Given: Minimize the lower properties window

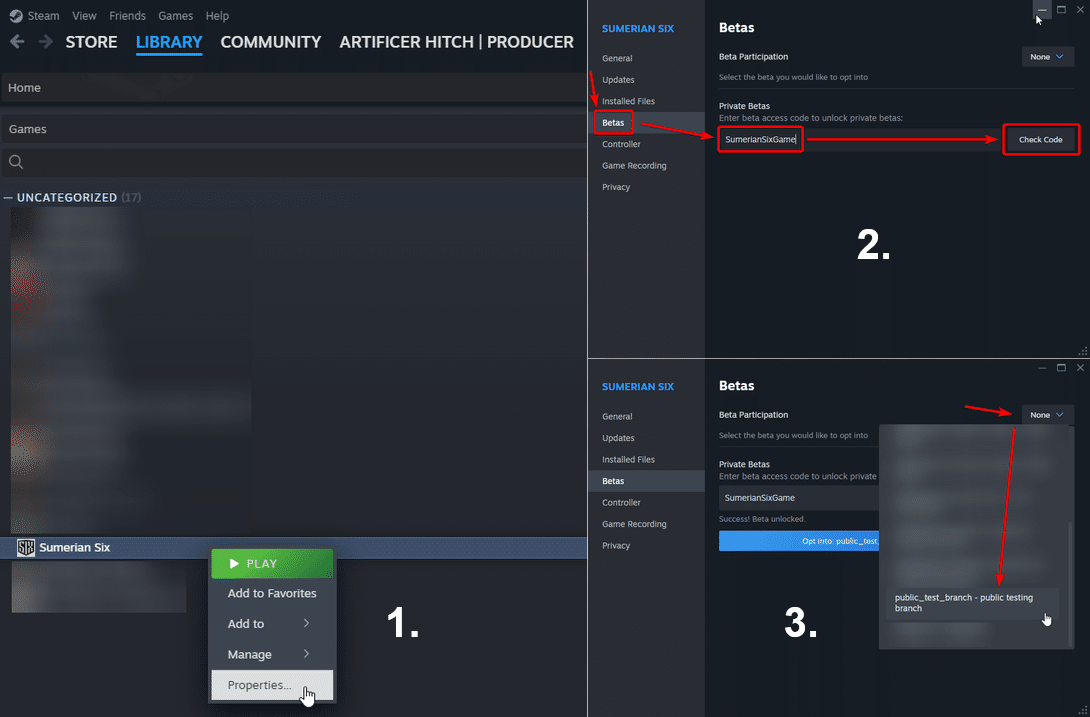Looking at the screenshot, I should (x=1041, y=368).
